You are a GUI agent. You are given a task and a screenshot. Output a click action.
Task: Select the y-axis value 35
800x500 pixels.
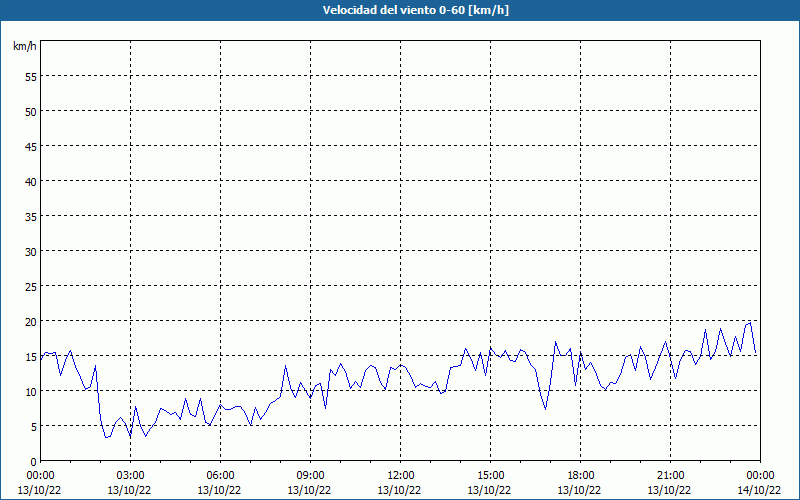pyautogui.click(x=31, y=216)
